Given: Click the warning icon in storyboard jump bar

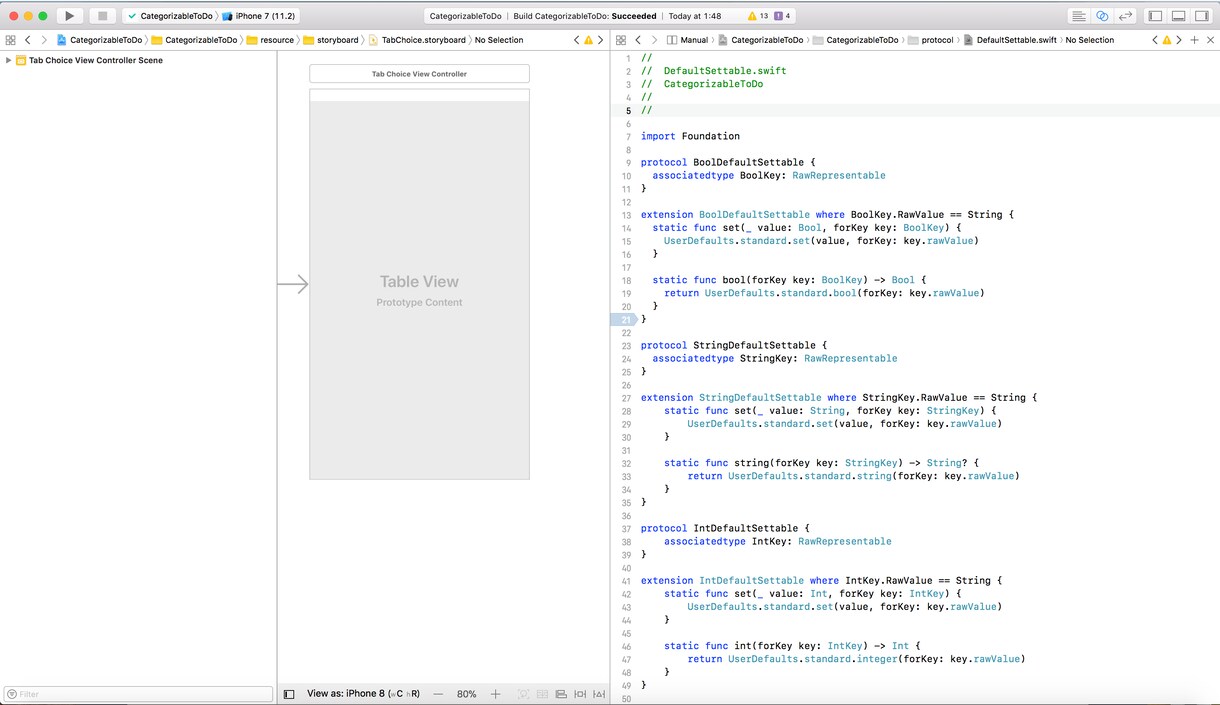Looking at the screenshot, I should pos(588,40).
